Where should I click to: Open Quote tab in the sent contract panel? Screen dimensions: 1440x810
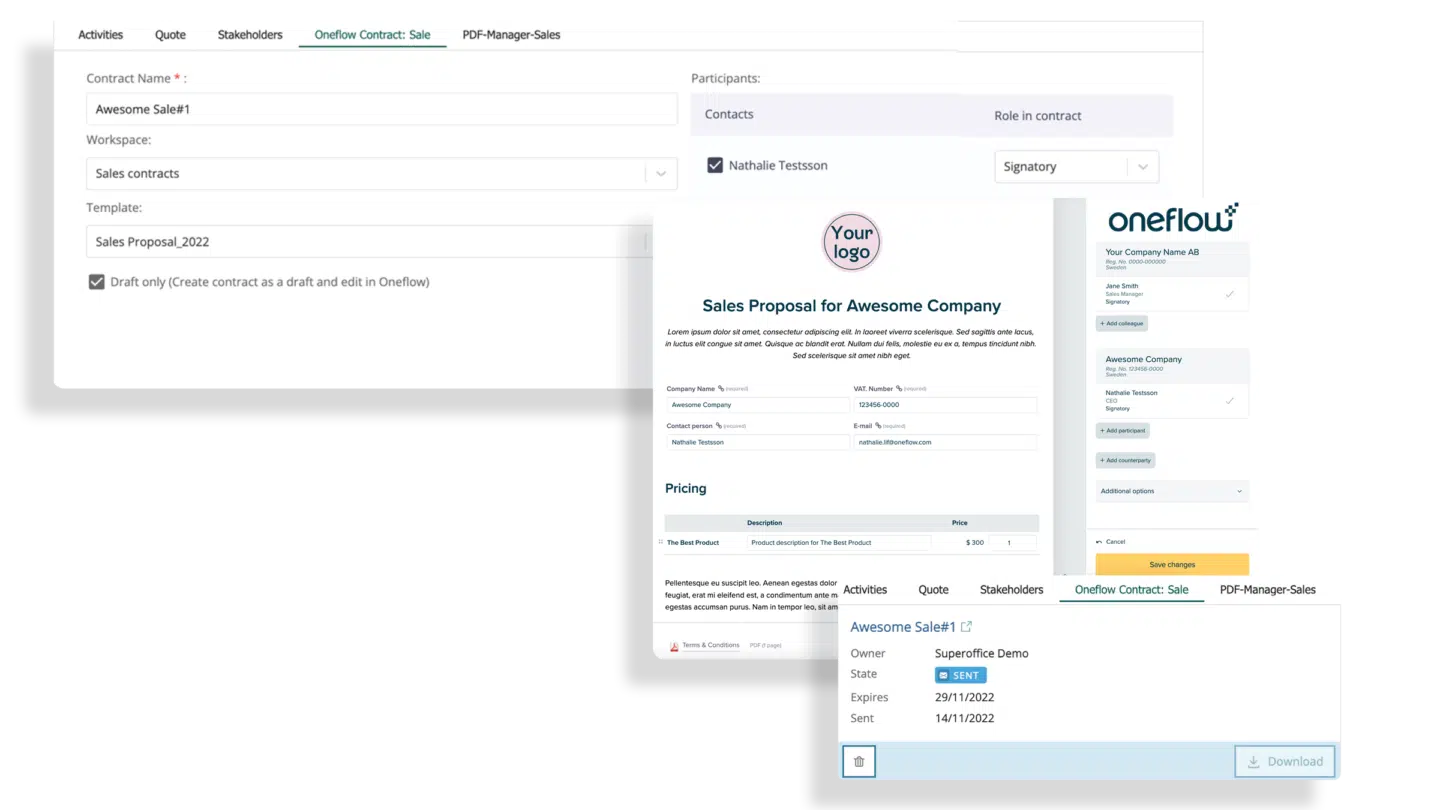[933, 590]
